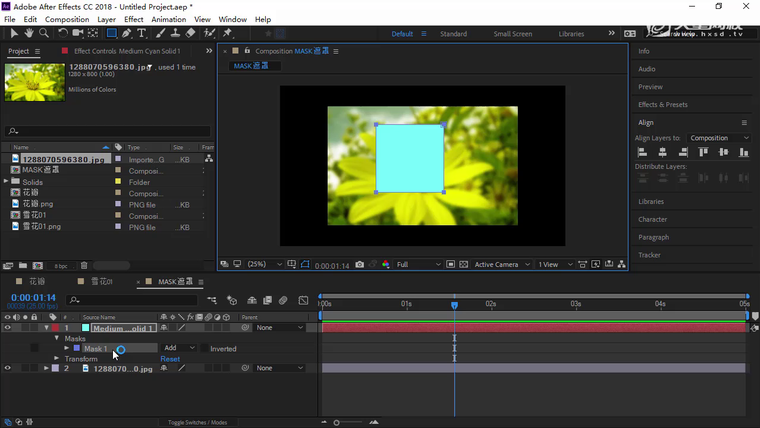The width and height of the screenshot is (760, 428).
Task: Select the Eraser tool
Action: pyautogui.click(x=191, y=34)
